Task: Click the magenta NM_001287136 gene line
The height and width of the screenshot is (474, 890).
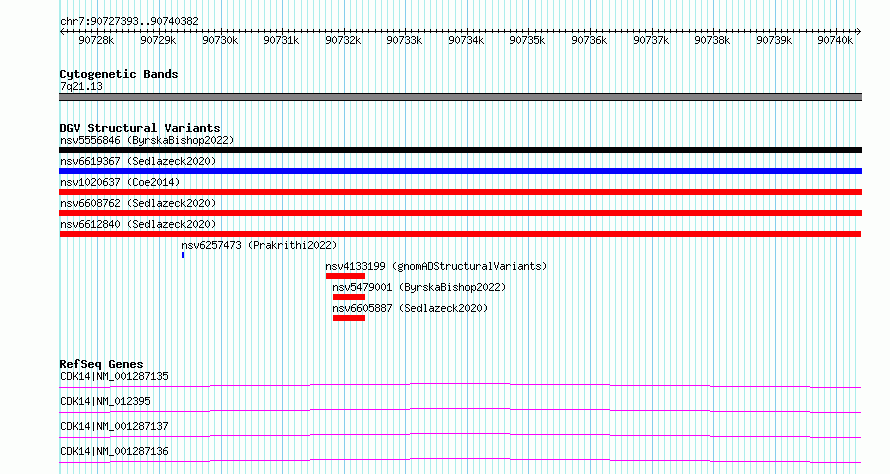Action: pos(460,461)
